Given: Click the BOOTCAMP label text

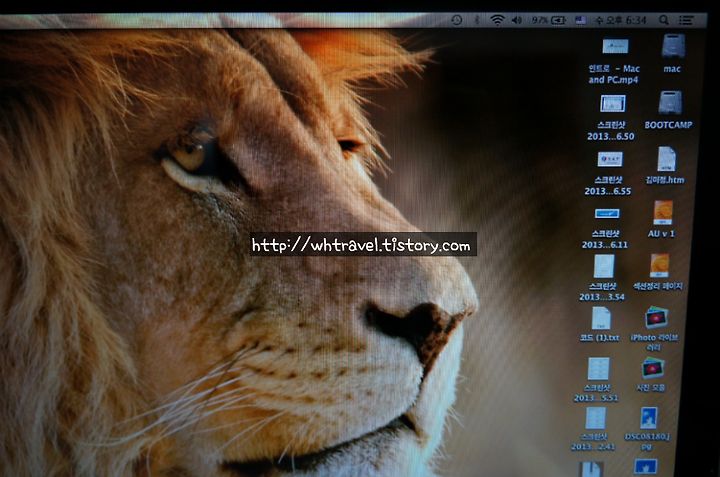Looking at the screenshot, I should (x=668, y=125).
